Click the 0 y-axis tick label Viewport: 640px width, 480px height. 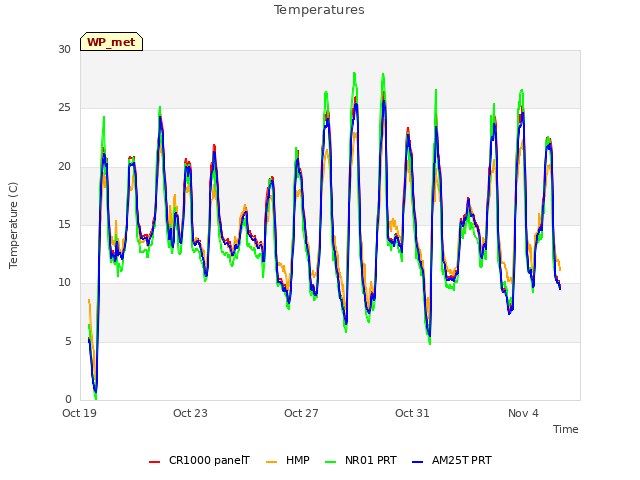click(68, 400)
